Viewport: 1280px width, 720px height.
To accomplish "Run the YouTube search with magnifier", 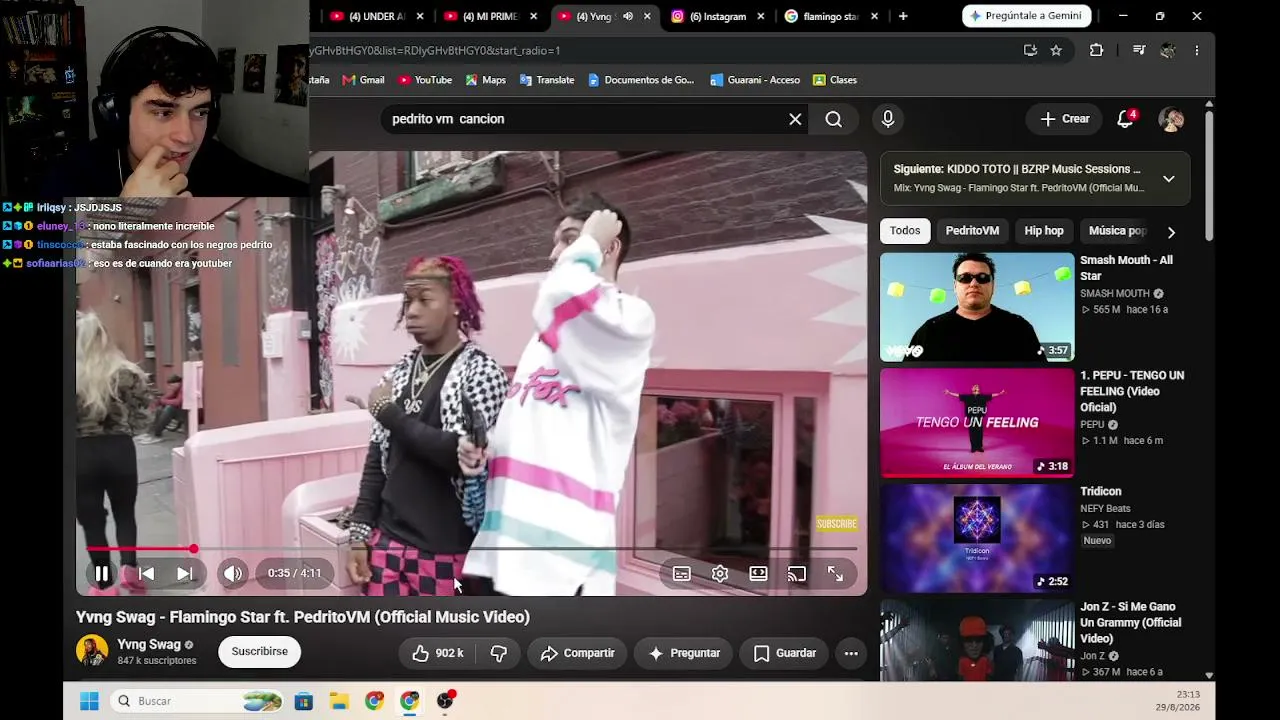I will coord(833,119).
